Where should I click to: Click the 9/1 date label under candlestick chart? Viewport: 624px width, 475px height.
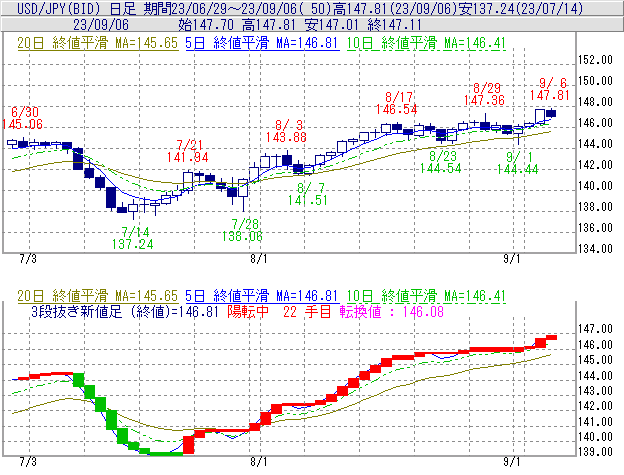(512, 259)
